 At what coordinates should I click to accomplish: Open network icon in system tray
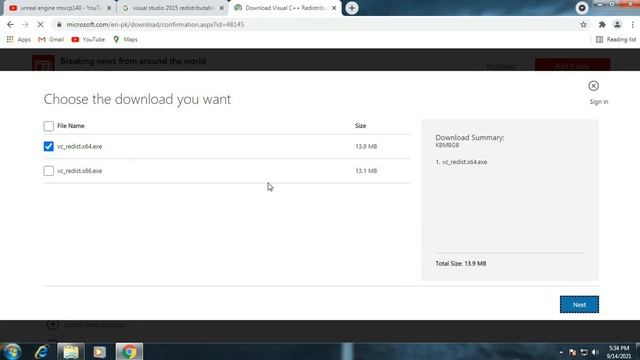[x=584, y=352]
